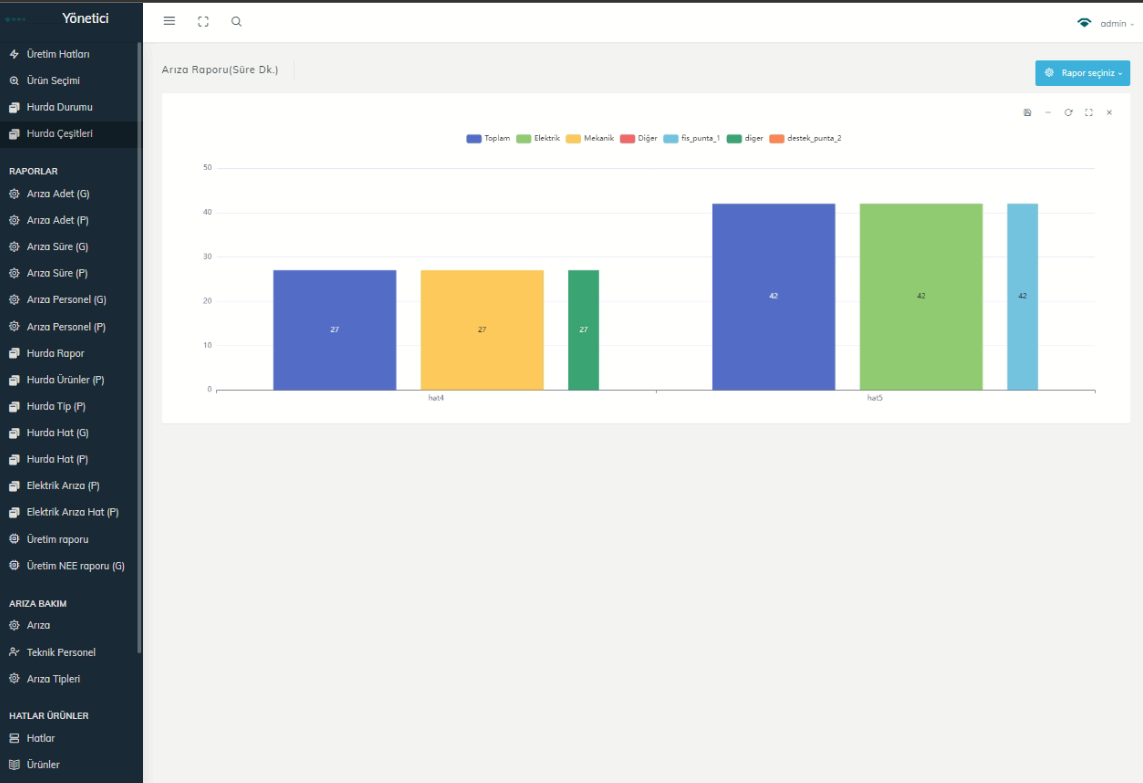This screenshot has height=783, width=1143.
Task: Open Teknik Personel in Arıza Bakım
Action: (x=61, y=652)
